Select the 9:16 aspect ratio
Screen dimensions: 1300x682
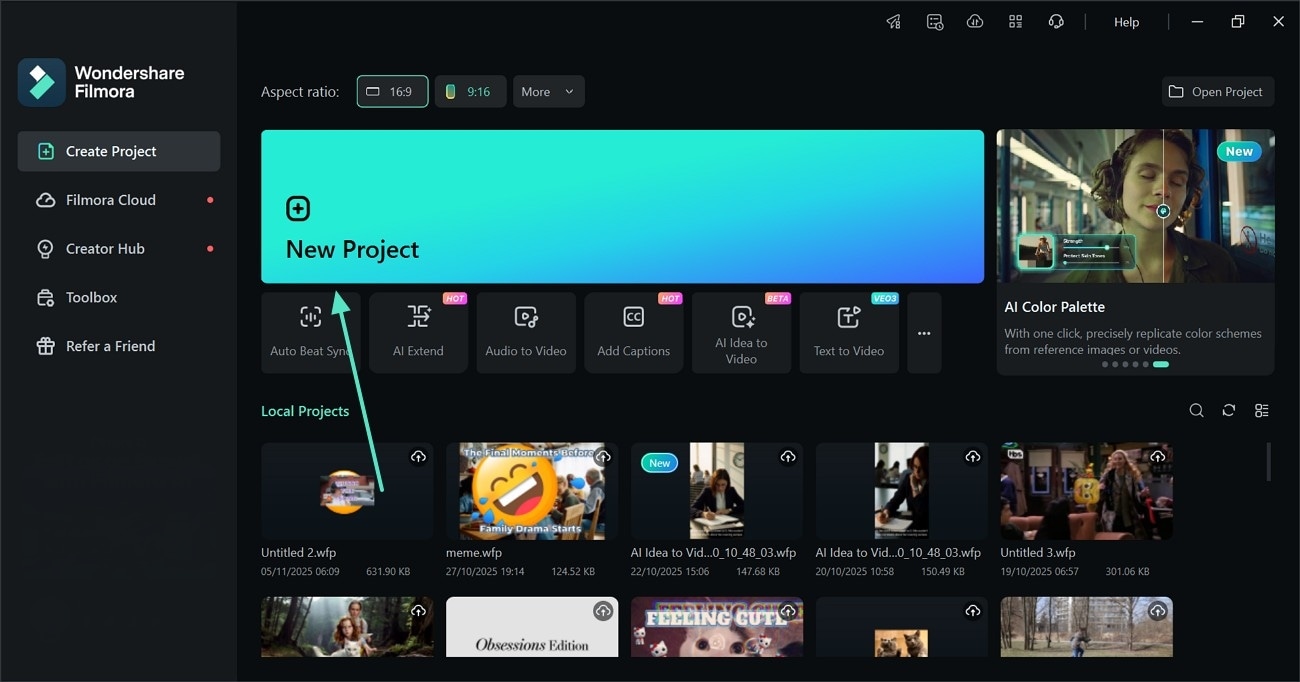pyautogui.click(x=470, y=92)
